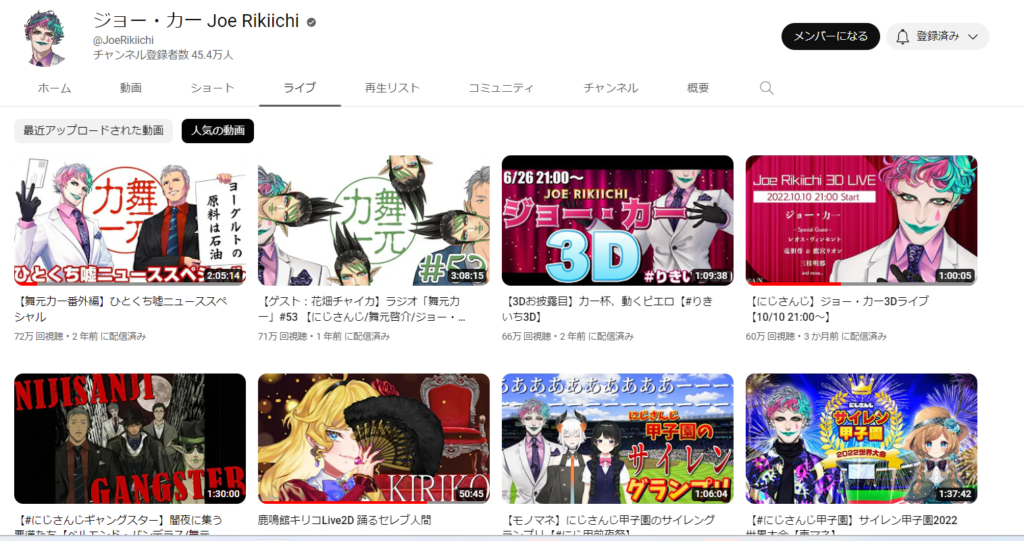1024x541 pixels.
Task: Click the notification bell icon
Action: tap(903, 37)
